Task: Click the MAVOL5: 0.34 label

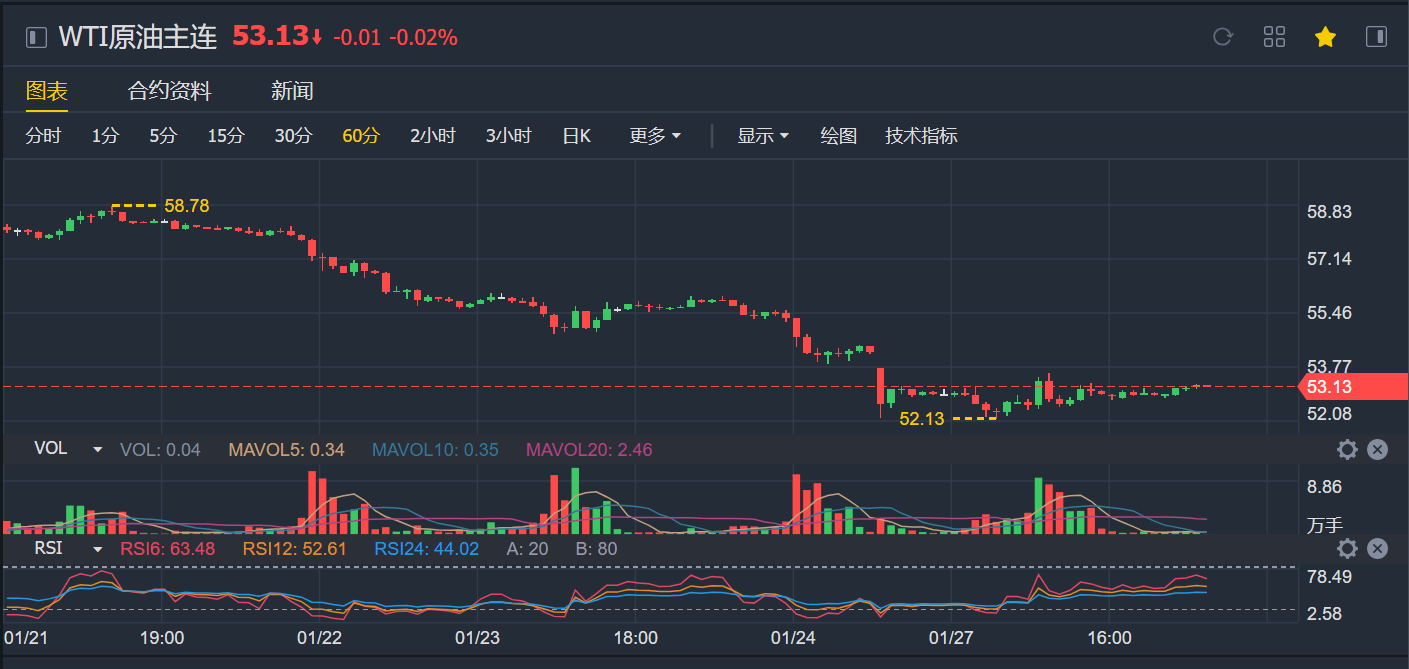Action: pos(287,450)
